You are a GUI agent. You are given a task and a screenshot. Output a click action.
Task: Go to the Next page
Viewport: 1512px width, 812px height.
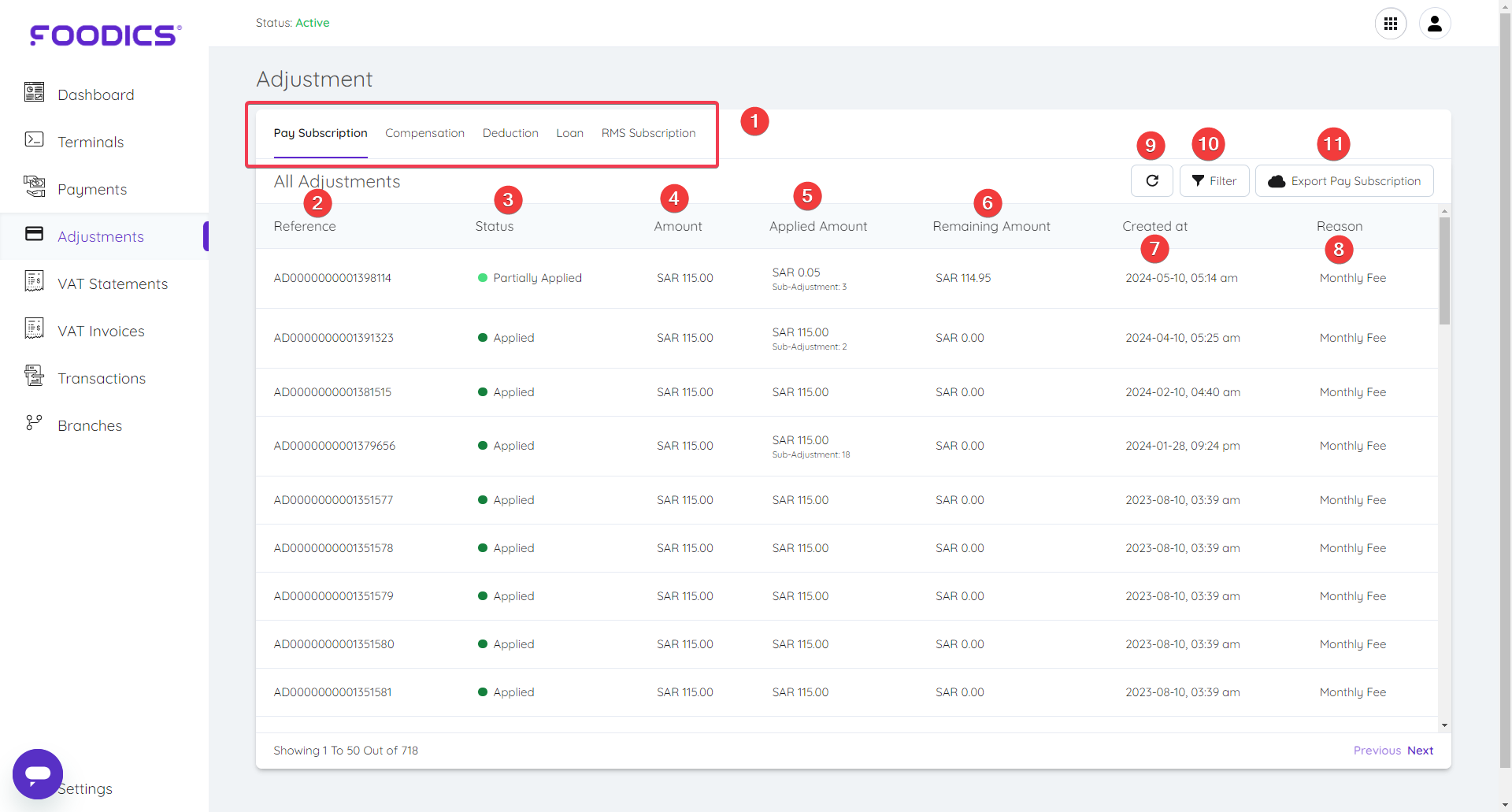pyautogui.click(x=1420, y=751)
